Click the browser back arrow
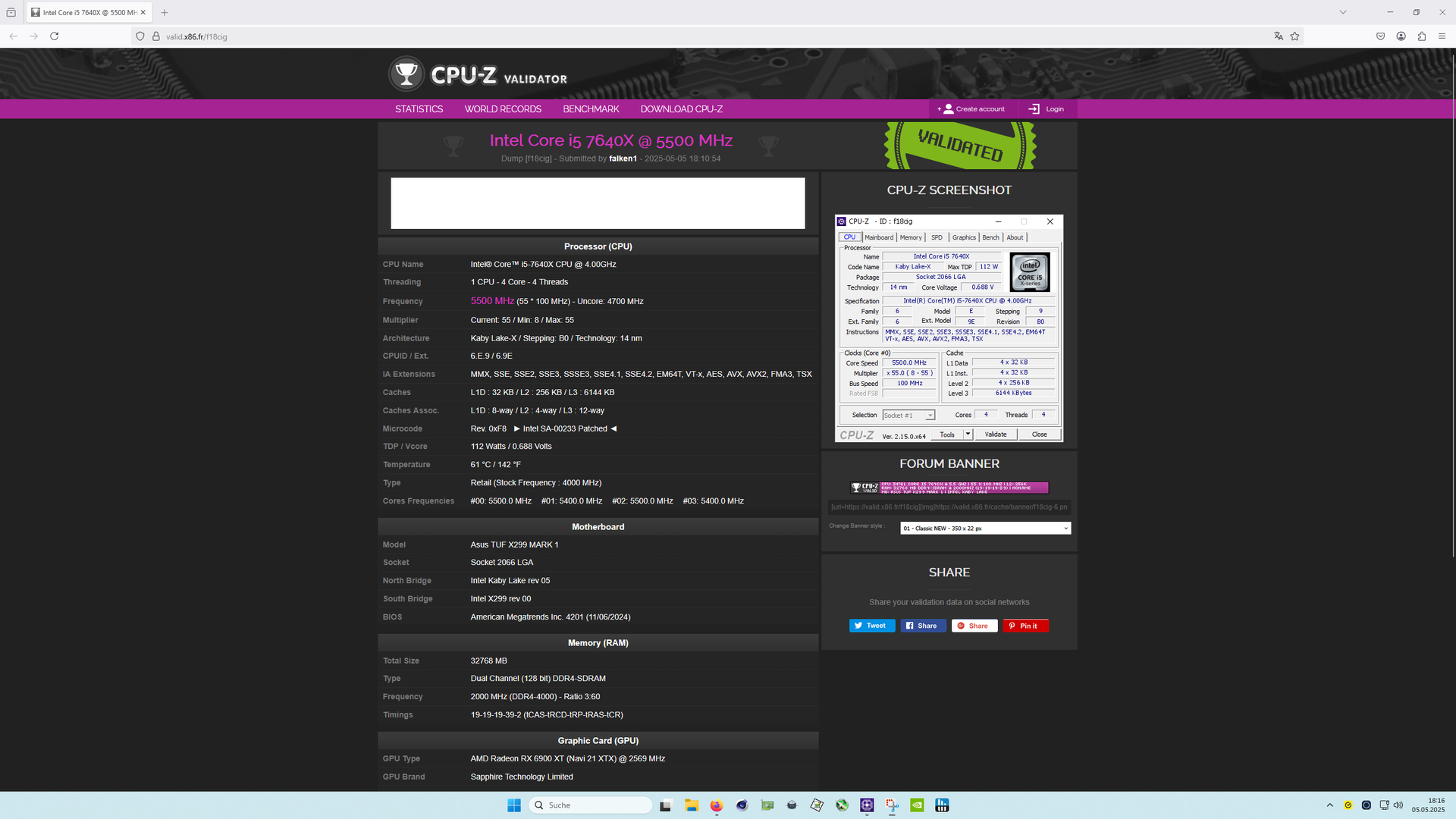1456x819 pixels. [x=13, y=36]
